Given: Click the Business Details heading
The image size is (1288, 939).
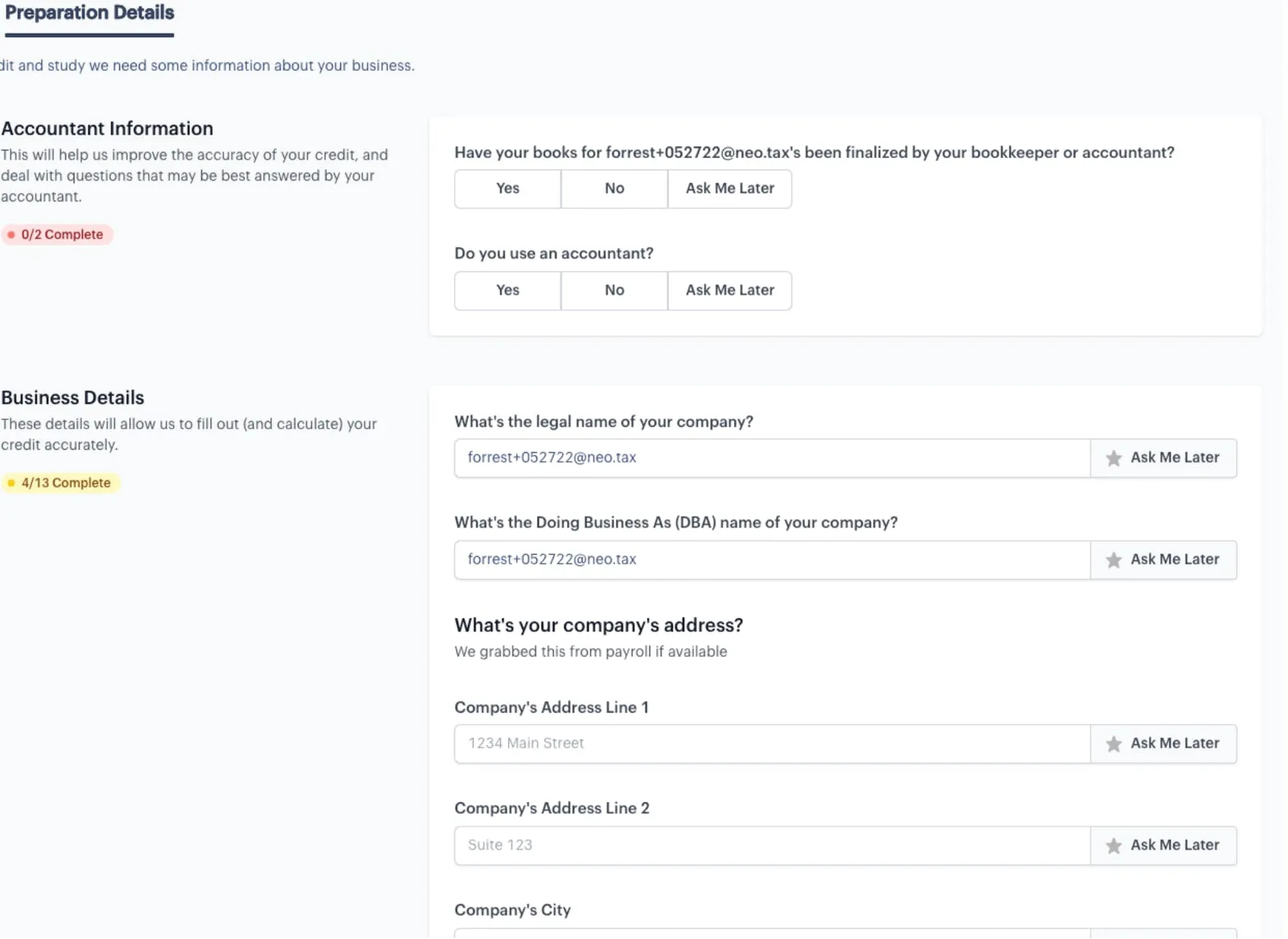Looking at the screenshot, I should (x=72, y=398).
